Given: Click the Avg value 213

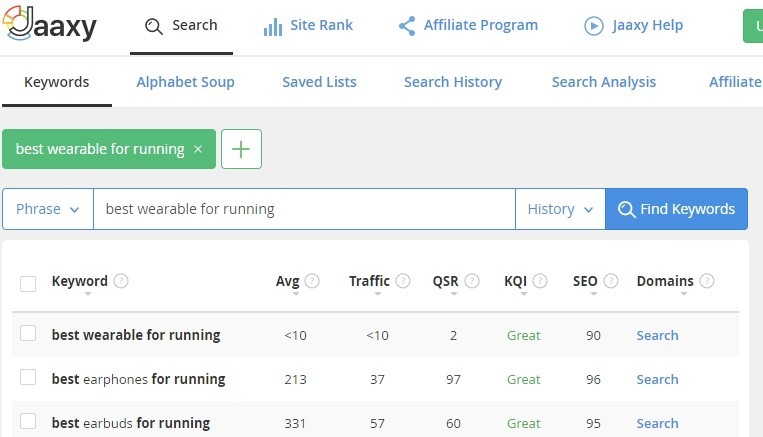Looking at the screenshot, I should (295, 379).
